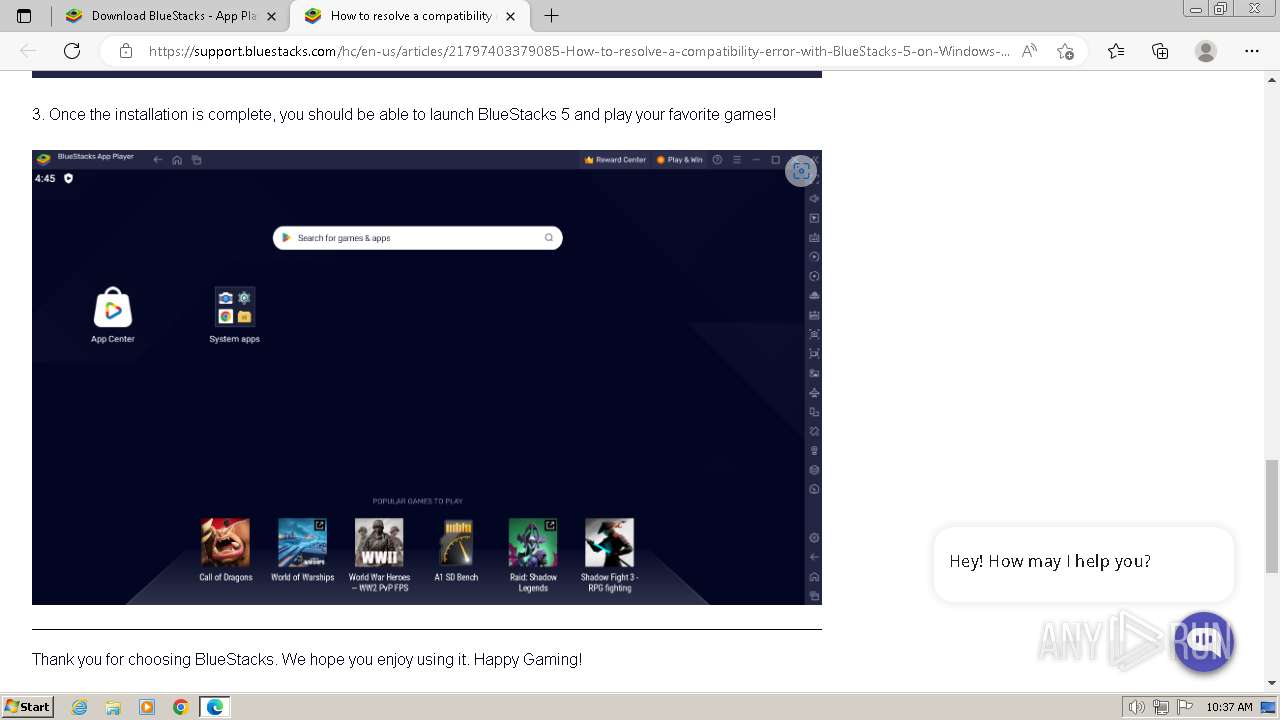Open the volume control in the tray
Screen dimensions: 1280x720
point(1137,707)
